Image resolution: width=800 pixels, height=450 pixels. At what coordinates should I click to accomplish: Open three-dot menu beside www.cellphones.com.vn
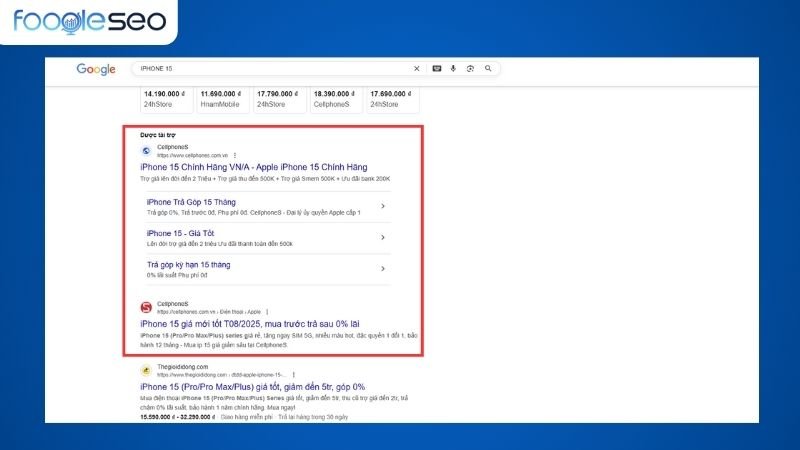(235, 155)
